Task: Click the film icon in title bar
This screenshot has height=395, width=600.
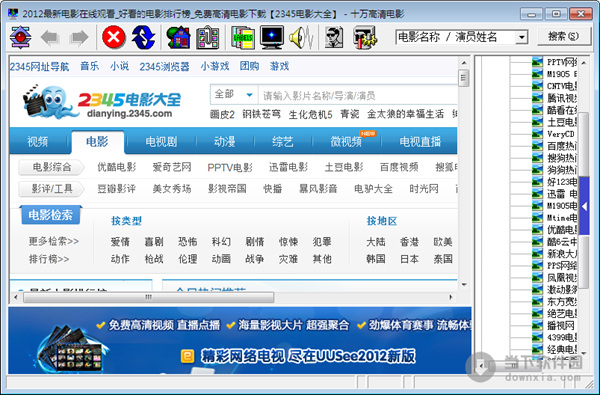Action: point(13,14)
